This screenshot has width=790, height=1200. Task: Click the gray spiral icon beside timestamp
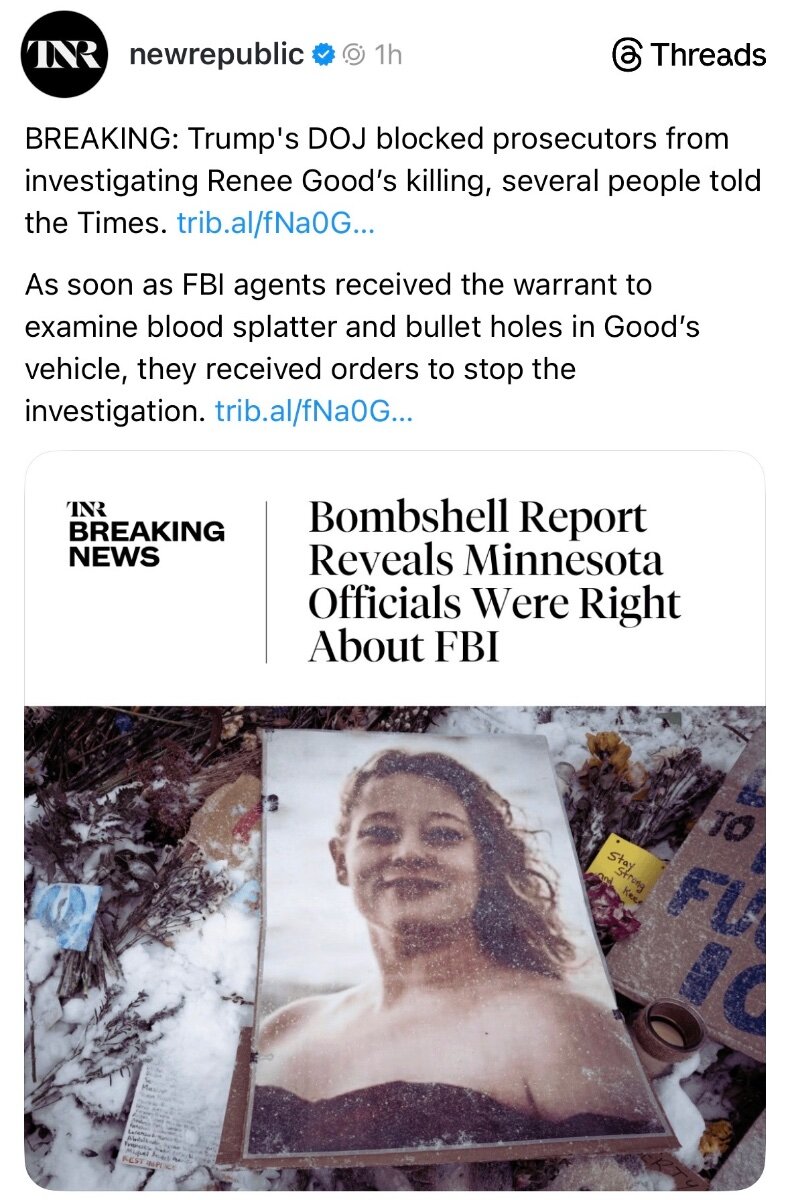click(x=353, y=55)
